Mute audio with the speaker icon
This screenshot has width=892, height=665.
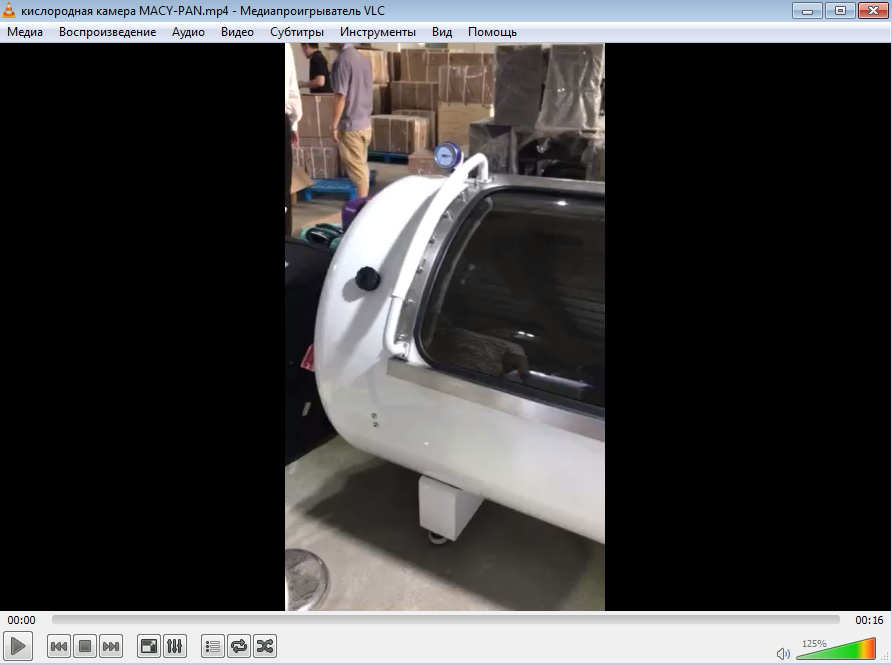(x=783, y=653)
